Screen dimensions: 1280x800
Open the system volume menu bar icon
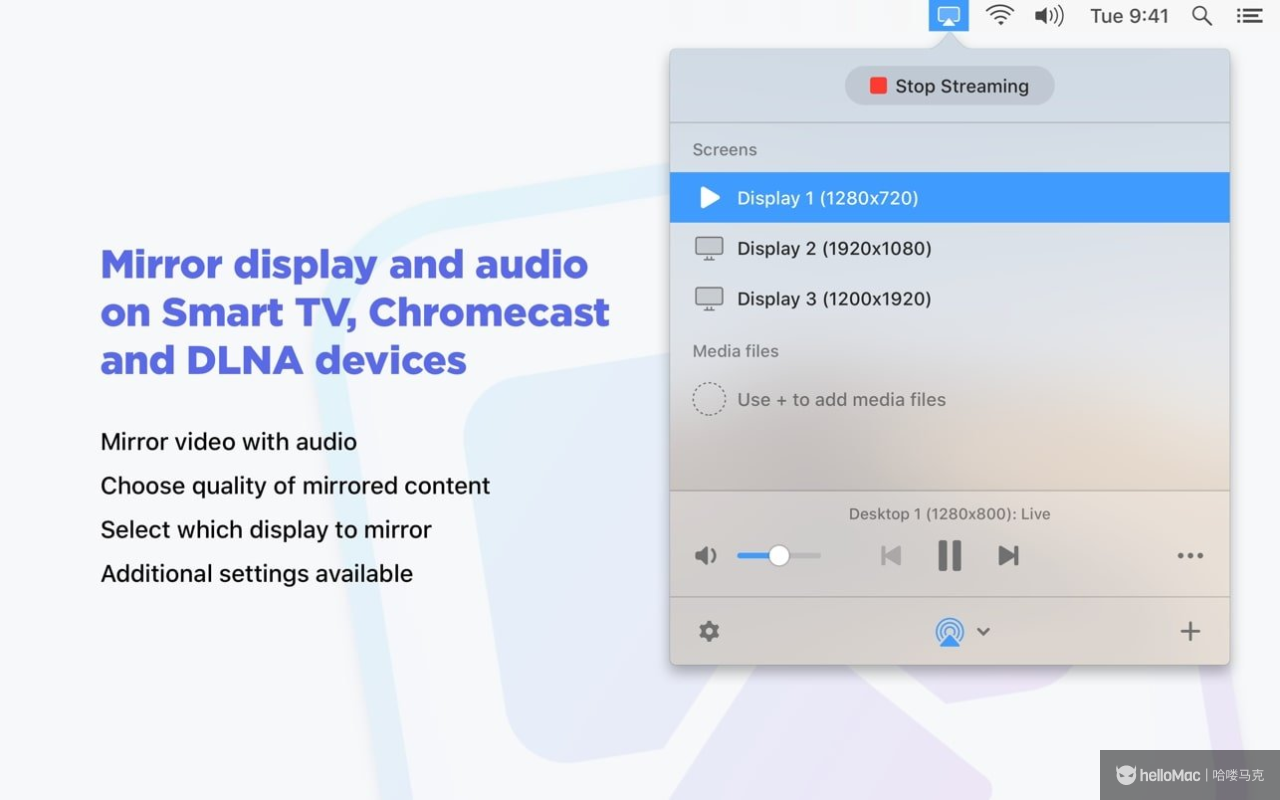coord(1049,16)
